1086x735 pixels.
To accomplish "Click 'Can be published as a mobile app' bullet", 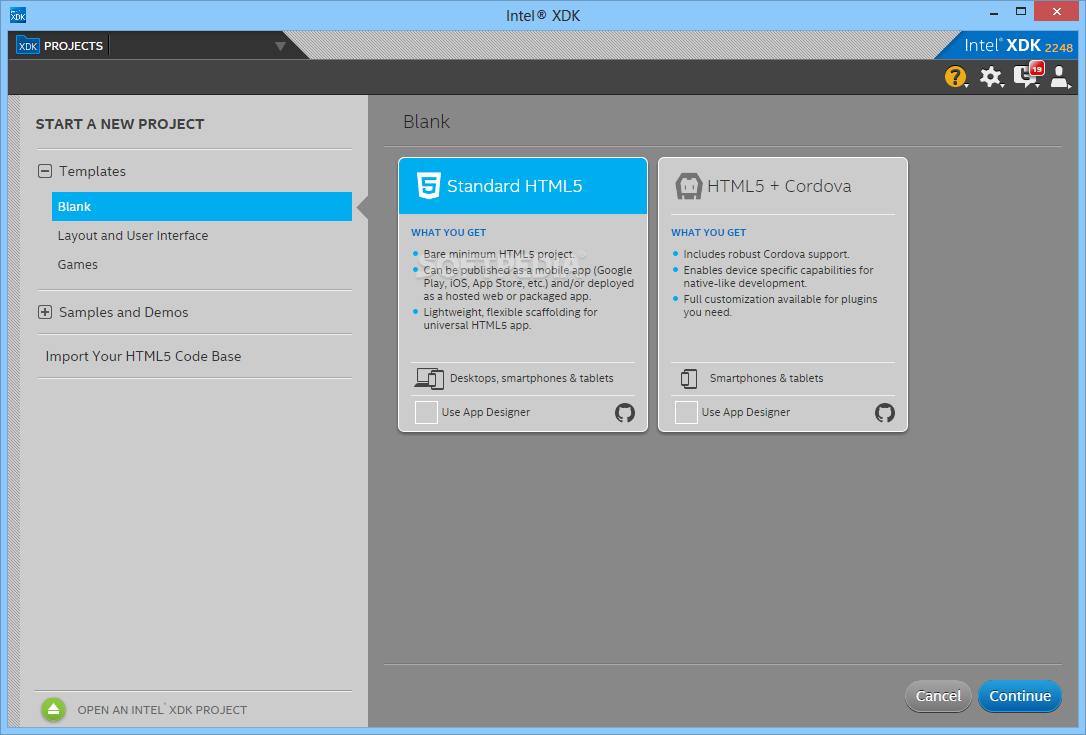I will [528, 283].
